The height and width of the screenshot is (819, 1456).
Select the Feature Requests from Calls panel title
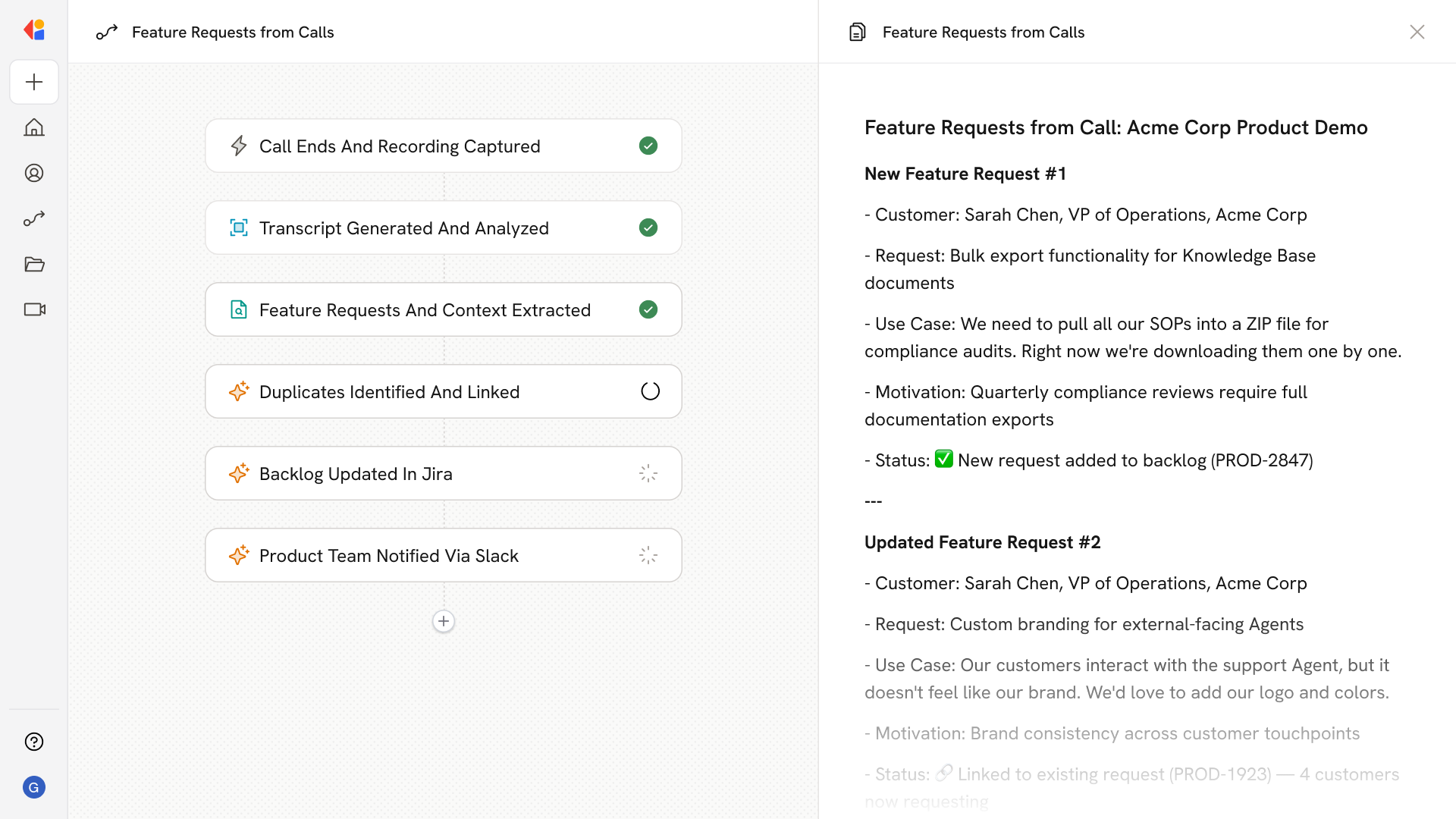coord(983,32)
